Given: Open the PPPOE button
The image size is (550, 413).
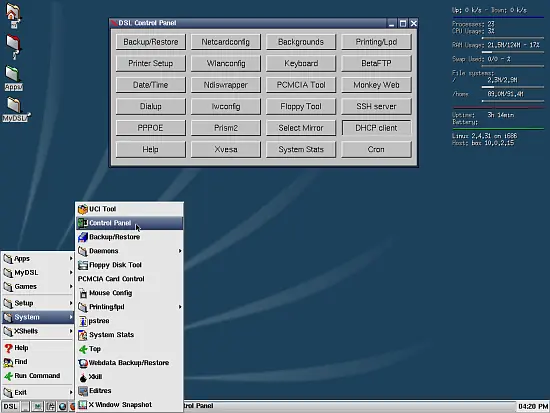Looking at the screenshot, I should click(x=150, y=128).
